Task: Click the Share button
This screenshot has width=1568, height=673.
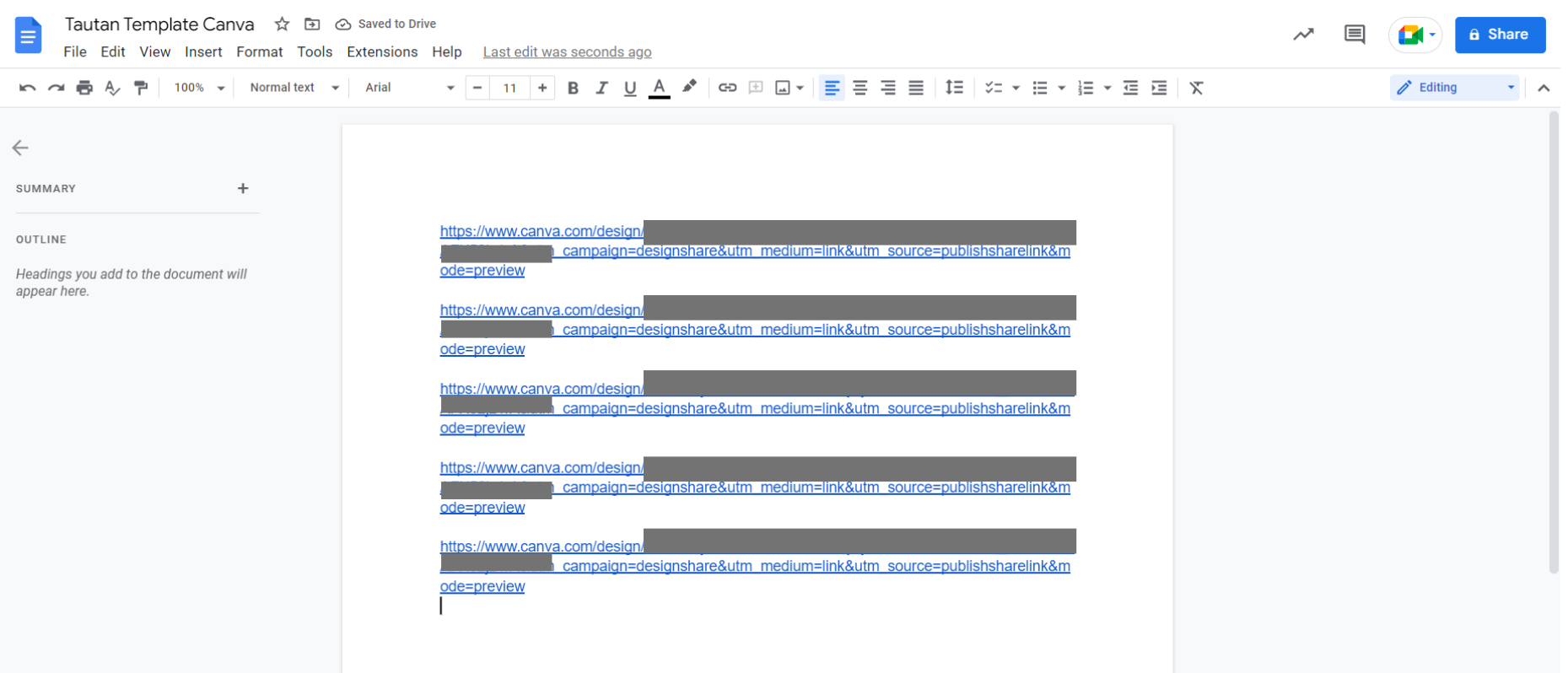Action: tap(1500, 35)
